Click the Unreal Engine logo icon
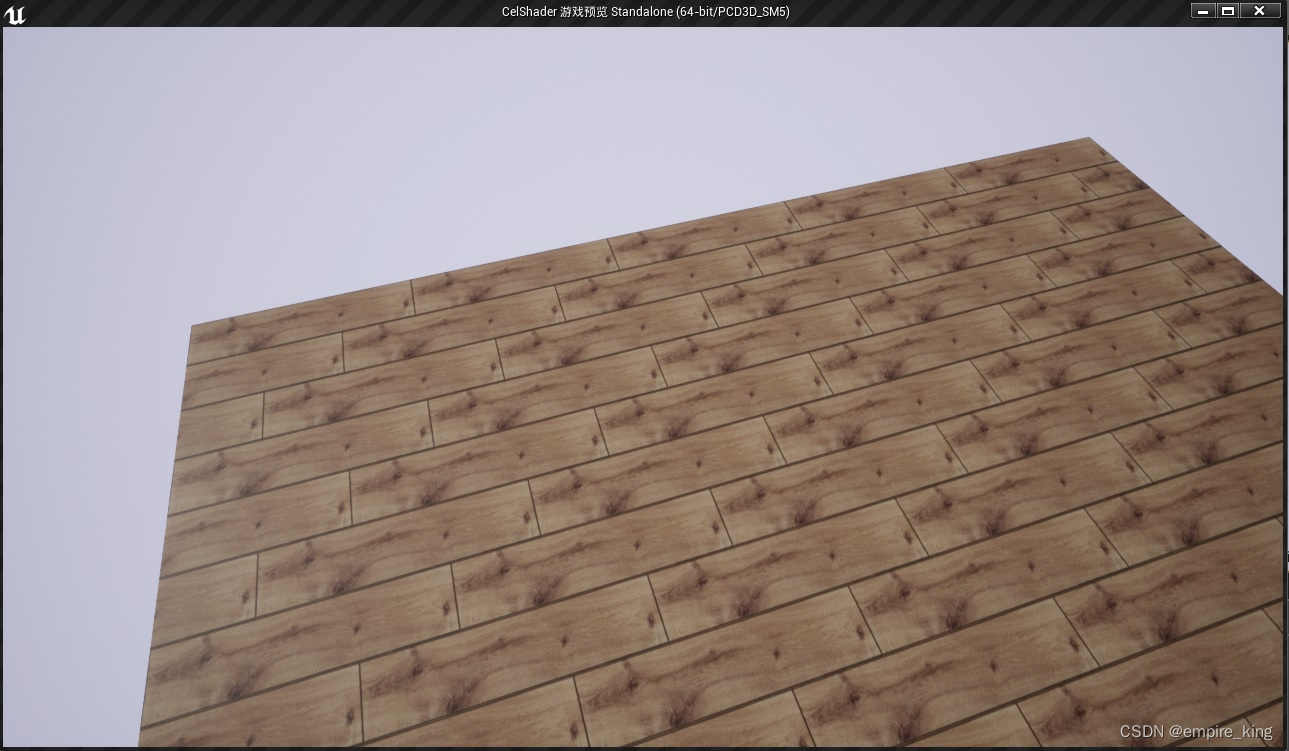The height and width of the screenshot is (751, 1289). click(15, 13)
